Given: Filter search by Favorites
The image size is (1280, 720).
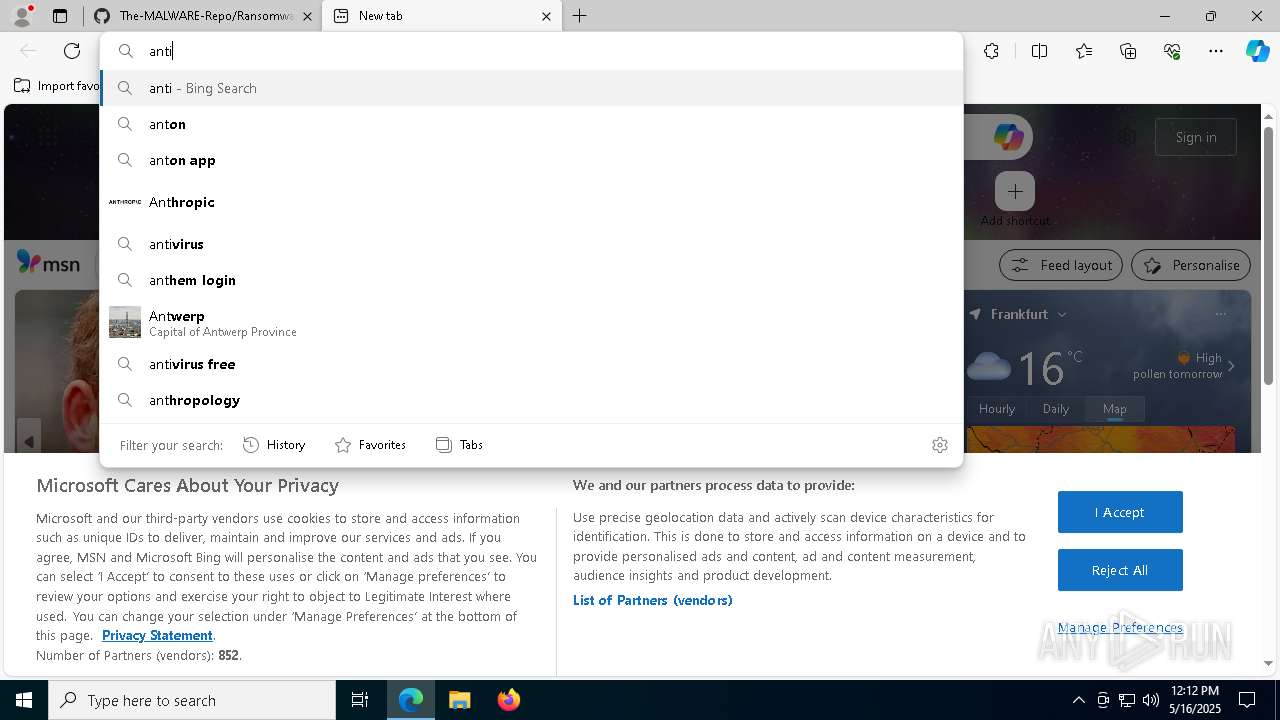Looking at the screenshot, I should [x=370, y=445].
